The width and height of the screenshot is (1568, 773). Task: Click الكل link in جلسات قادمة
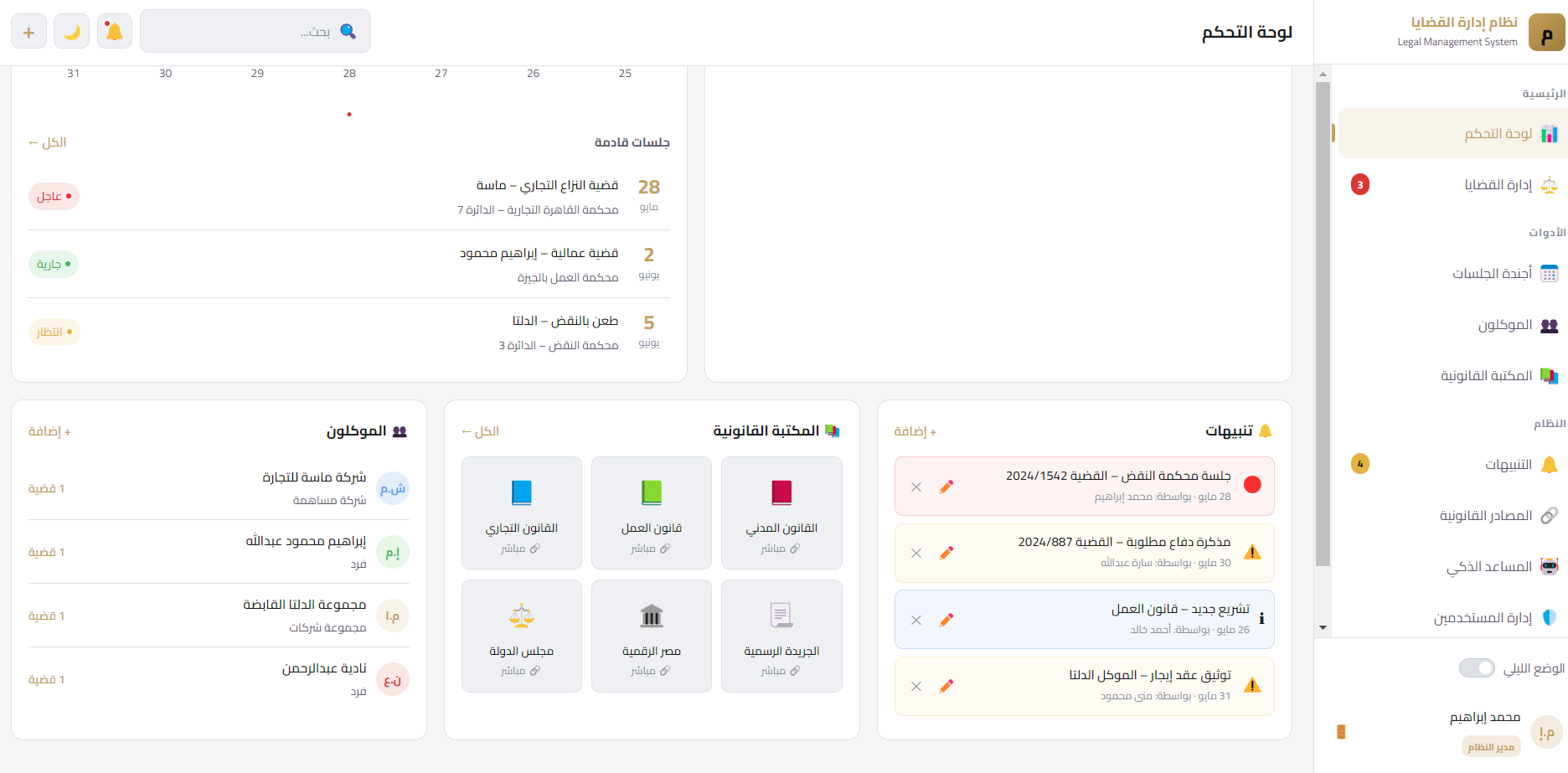[x=48, y=142]
